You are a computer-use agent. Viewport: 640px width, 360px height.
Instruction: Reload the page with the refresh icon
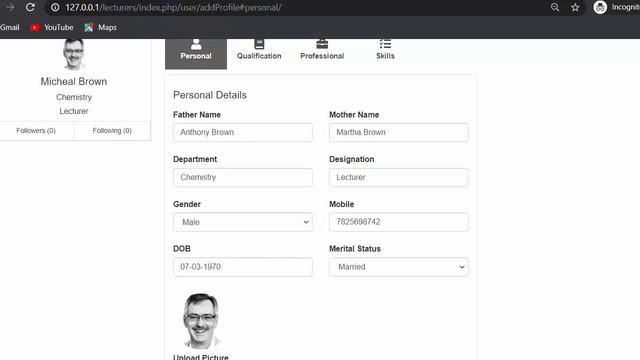[x=30, y=7]
